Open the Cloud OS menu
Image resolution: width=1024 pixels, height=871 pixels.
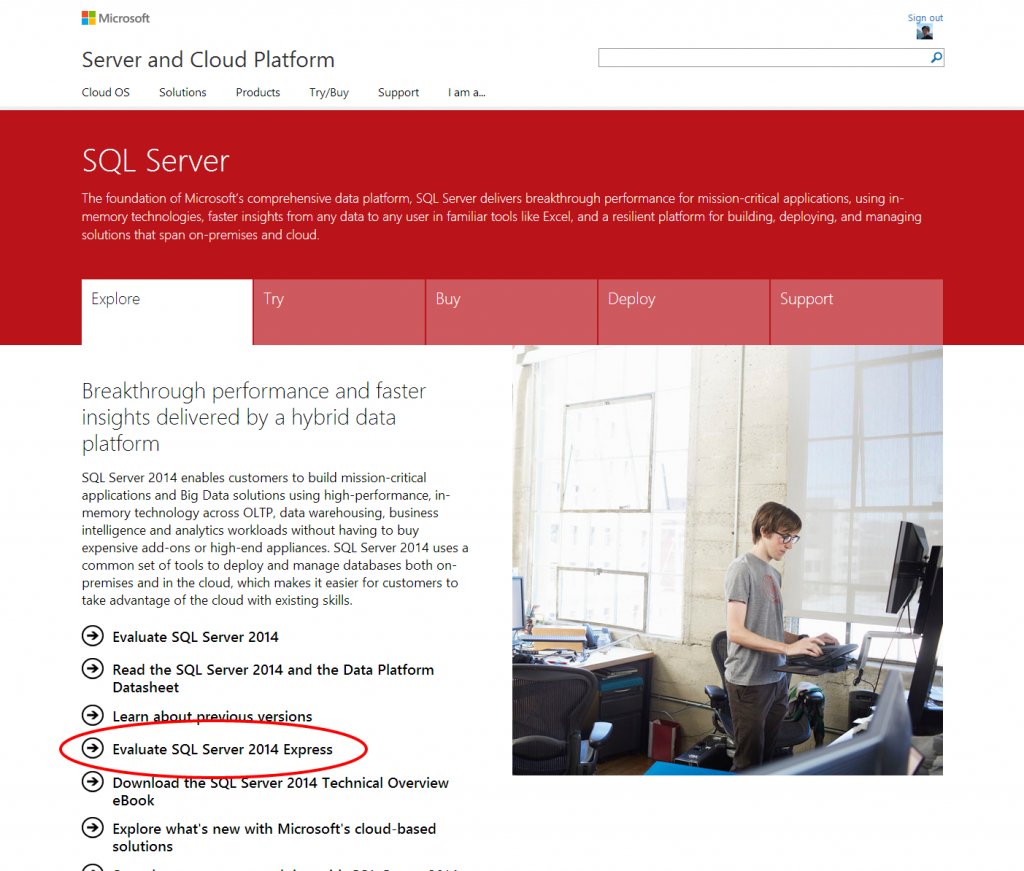[x=106, y=92]
